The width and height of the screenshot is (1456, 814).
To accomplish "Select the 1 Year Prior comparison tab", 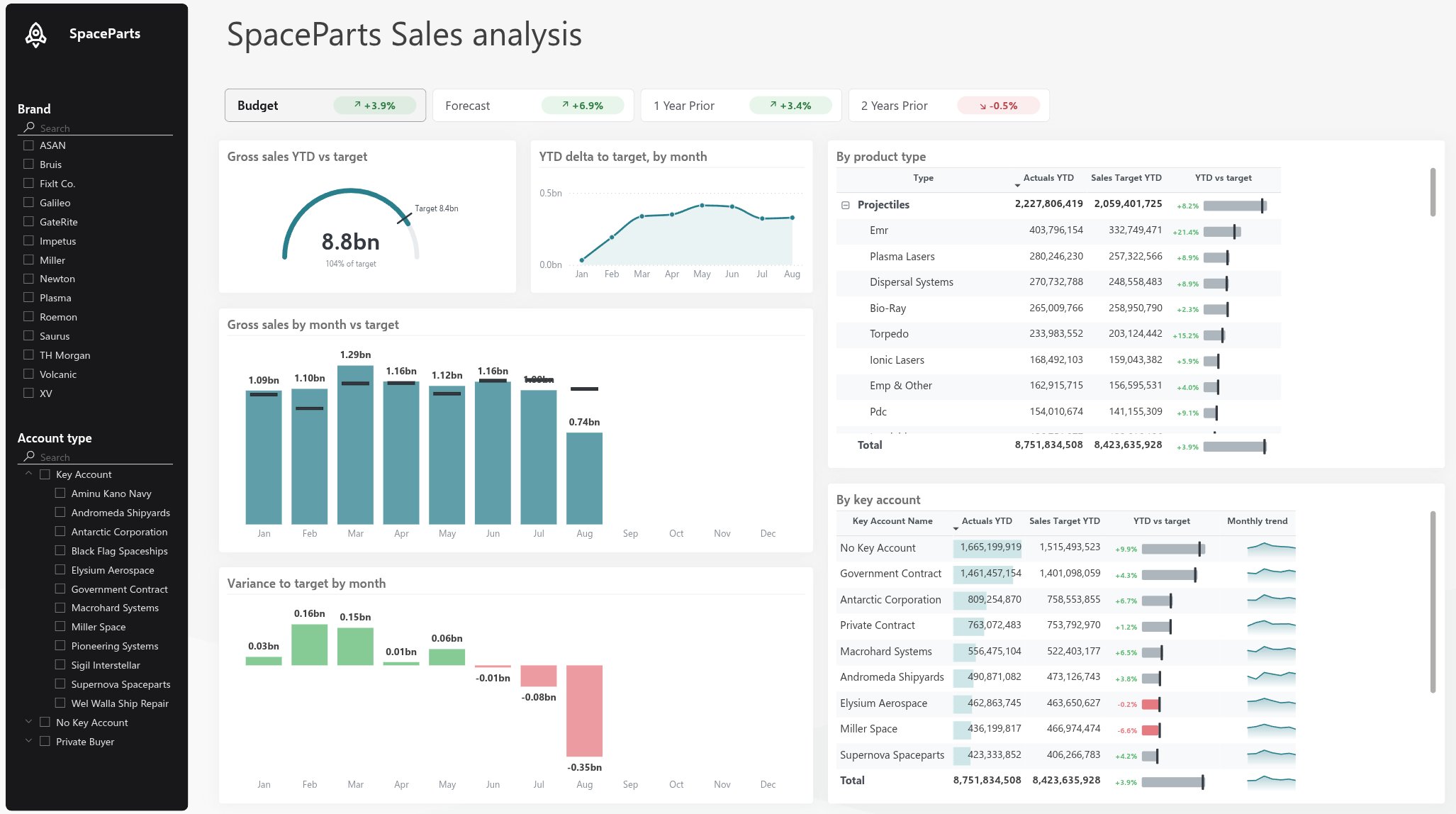I will click(741, 106).
